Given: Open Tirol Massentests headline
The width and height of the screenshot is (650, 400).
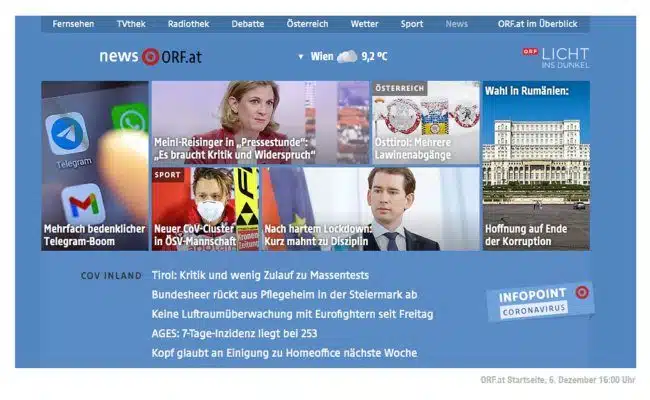Looking at the screenshot, I should [x=260, y=275].
